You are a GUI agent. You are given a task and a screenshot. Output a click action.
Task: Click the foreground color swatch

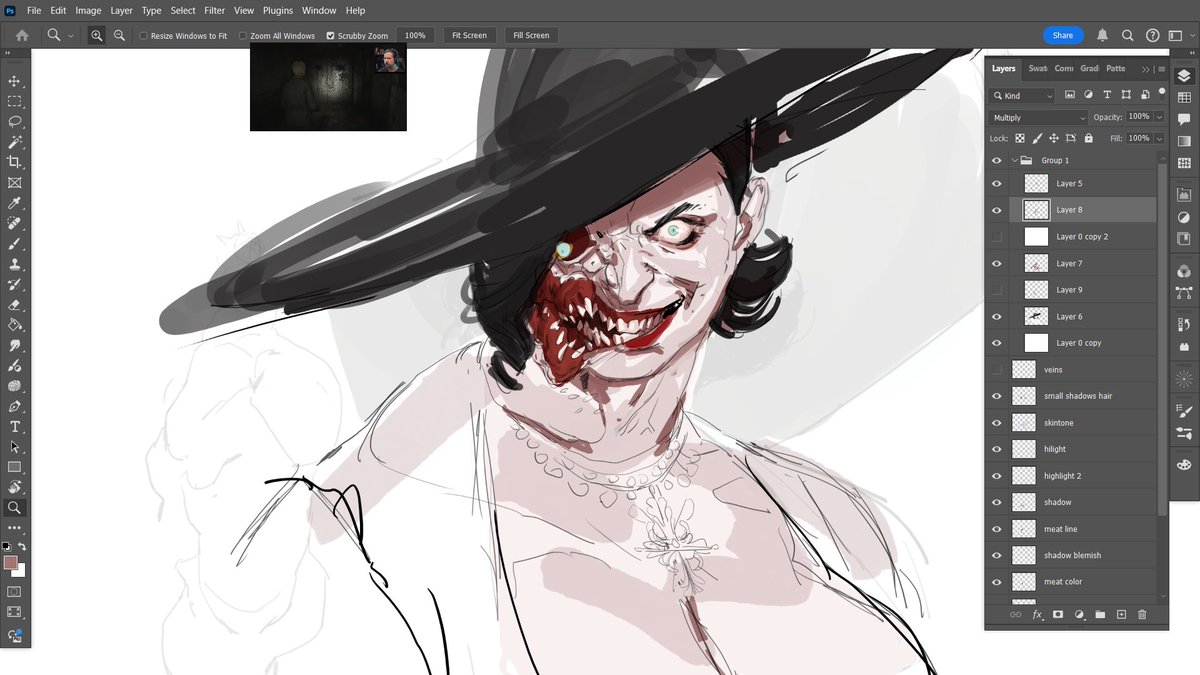[x=10, y=563]
